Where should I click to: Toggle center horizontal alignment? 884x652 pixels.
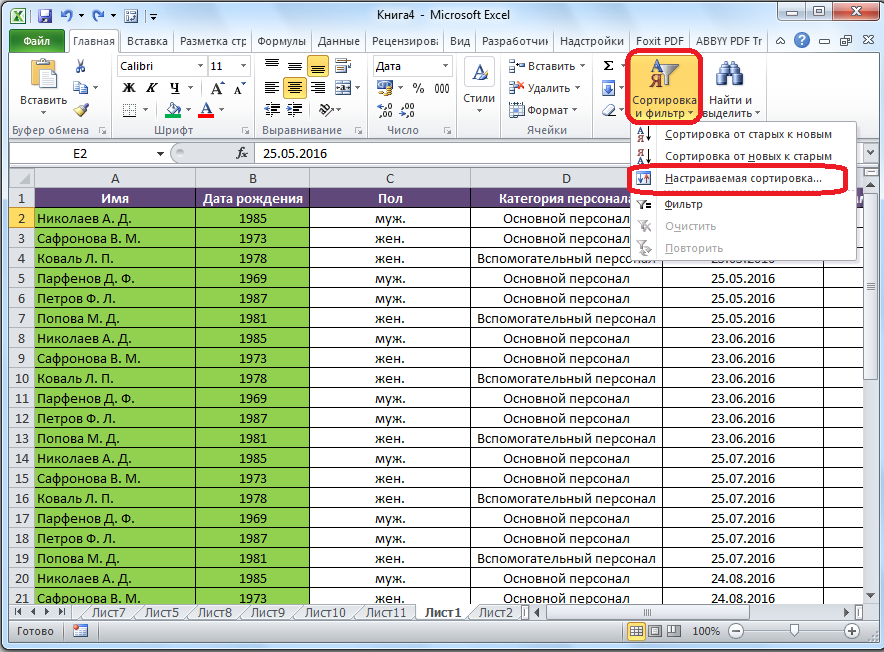(x=295, y=88)
